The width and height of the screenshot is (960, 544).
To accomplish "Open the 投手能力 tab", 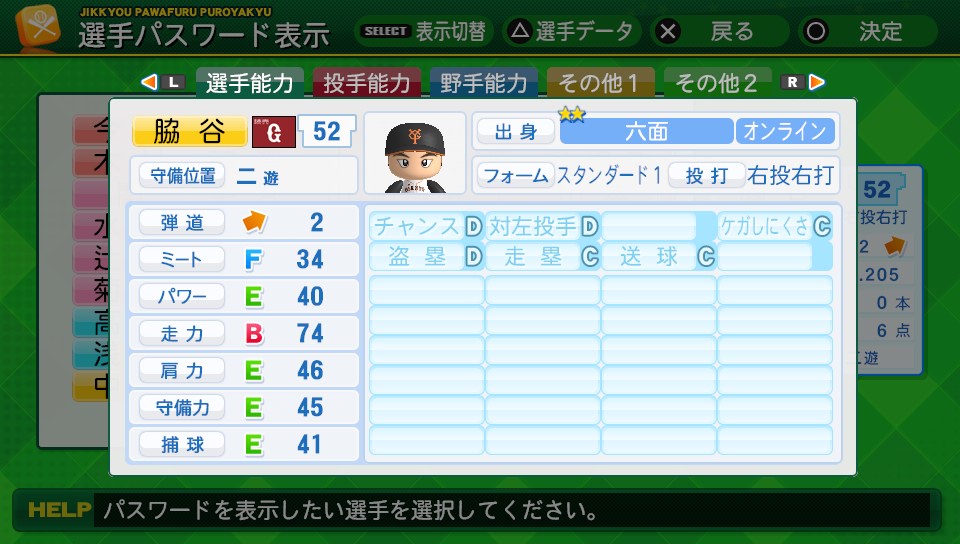I will pyautogui.click(x=368, y=82).
